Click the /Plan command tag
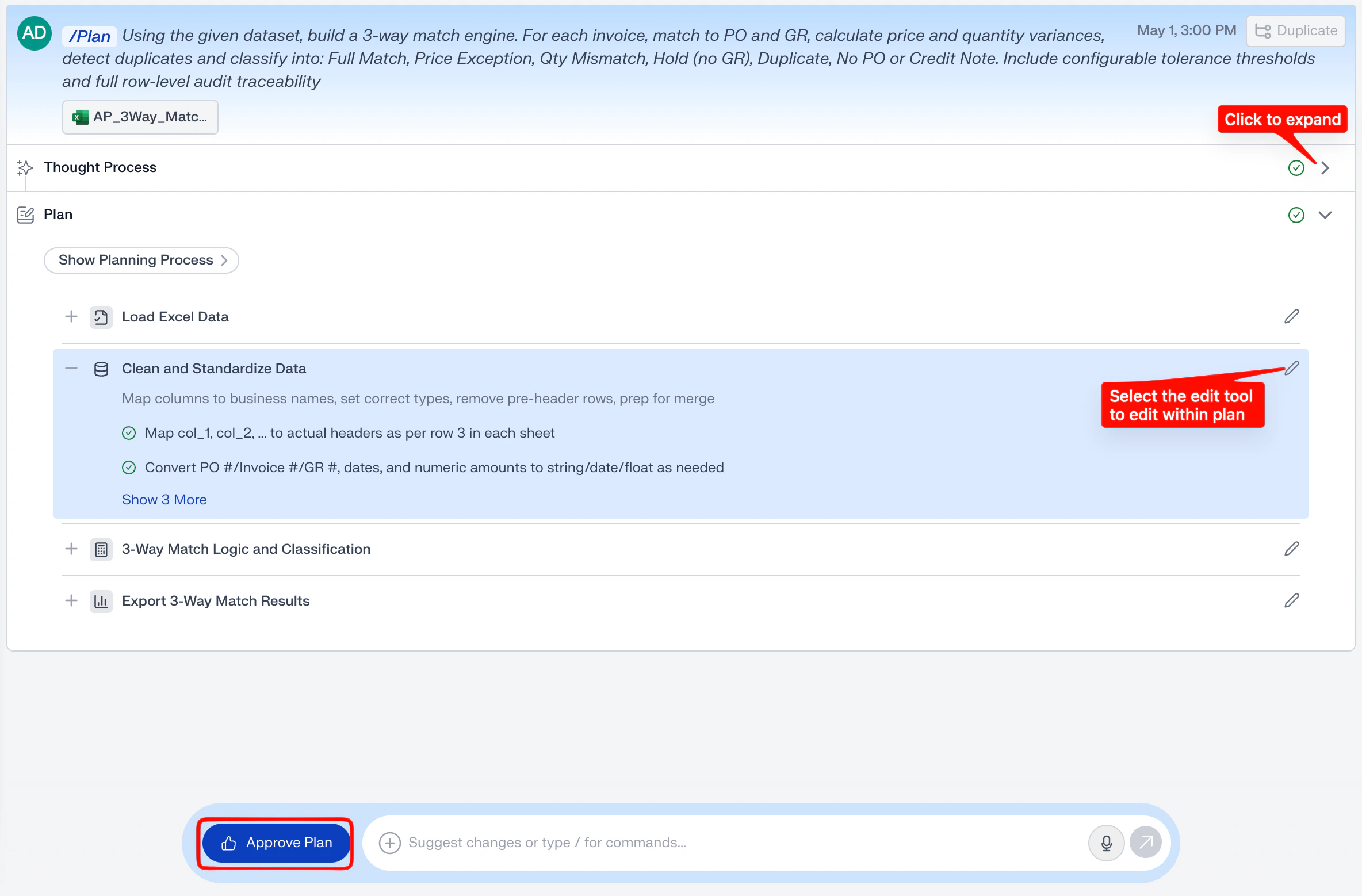 pos(89,36)
